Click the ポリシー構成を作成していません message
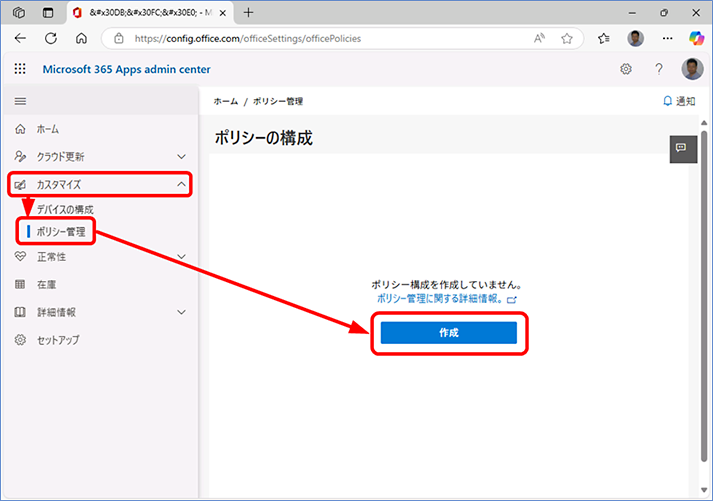Viewport: 713px width, 501px height. (447, 285)
